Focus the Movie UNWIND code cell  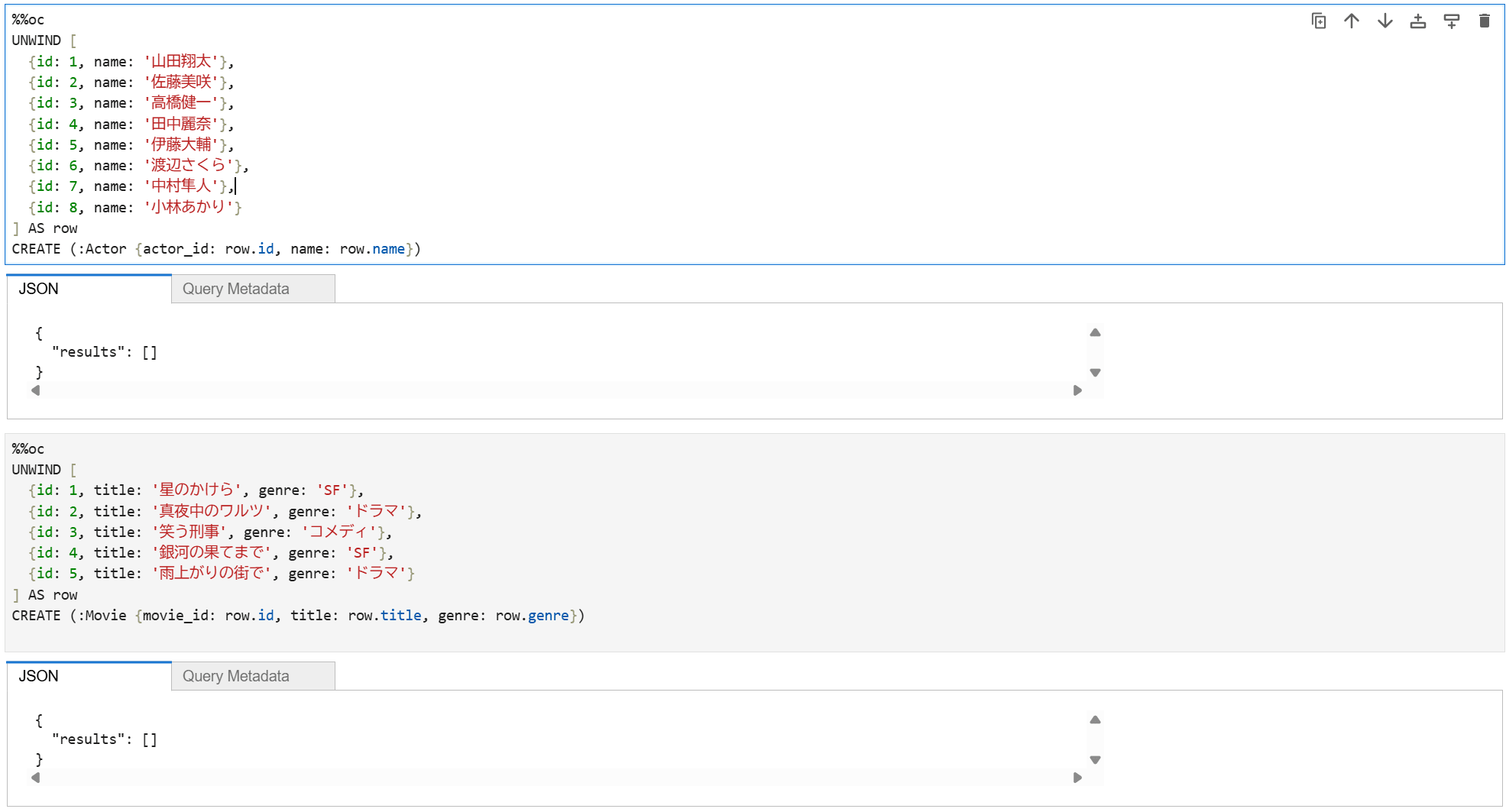click(x=754, y=542)
